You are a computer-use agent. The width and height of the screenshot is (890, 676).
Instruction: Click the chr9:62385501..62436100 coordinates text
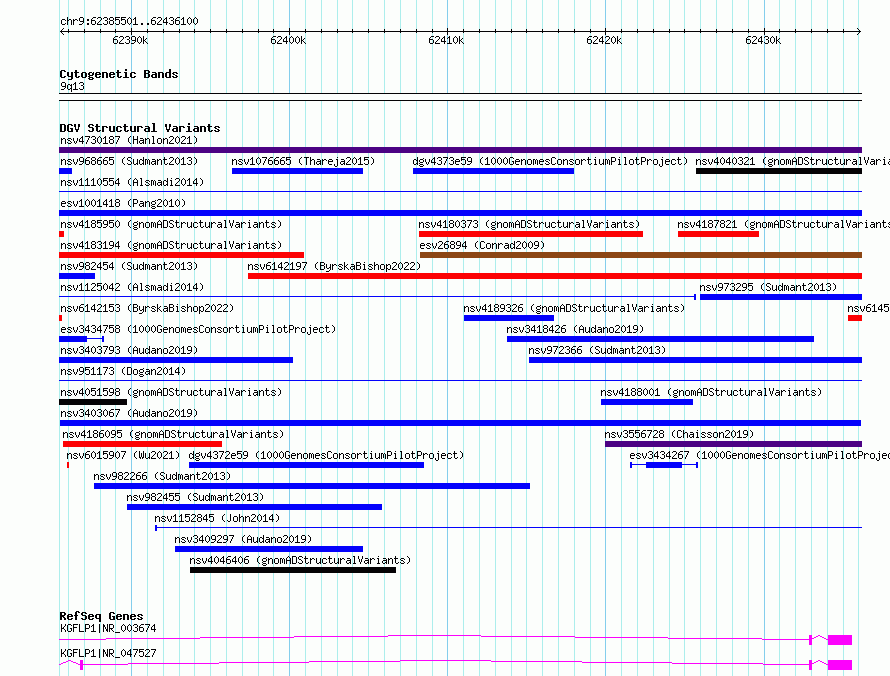pyautogui.click(x=129, y=22)
